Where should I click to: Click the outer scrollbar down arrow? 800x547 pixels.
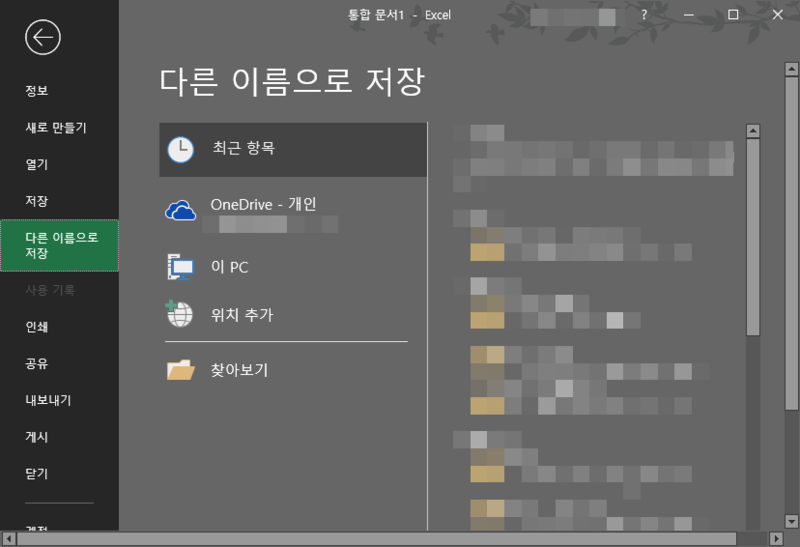791,521
